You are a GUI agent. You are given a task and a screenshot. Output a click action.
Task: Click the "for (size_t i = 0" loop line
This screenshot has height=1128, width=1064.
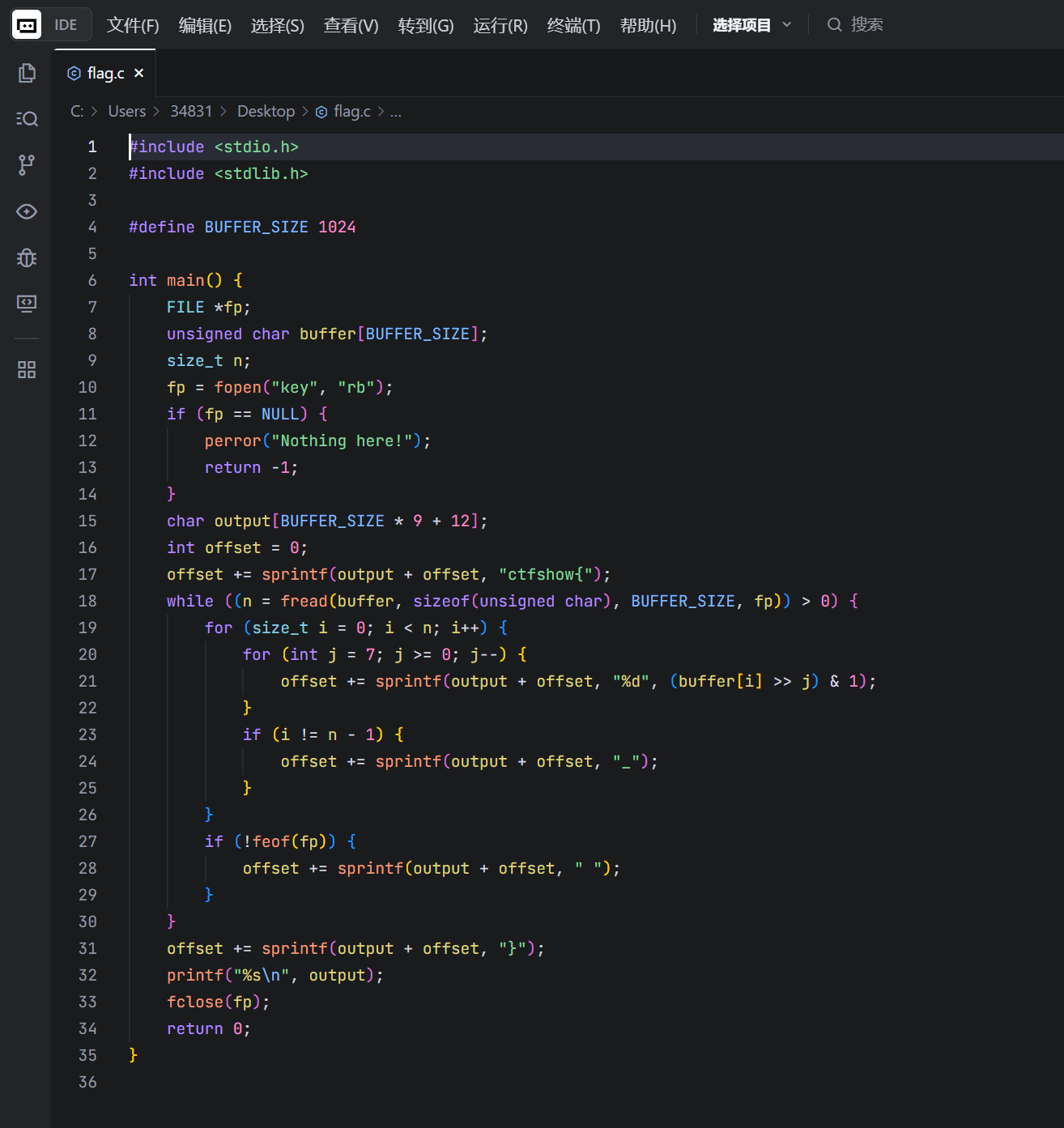(356, 628)
